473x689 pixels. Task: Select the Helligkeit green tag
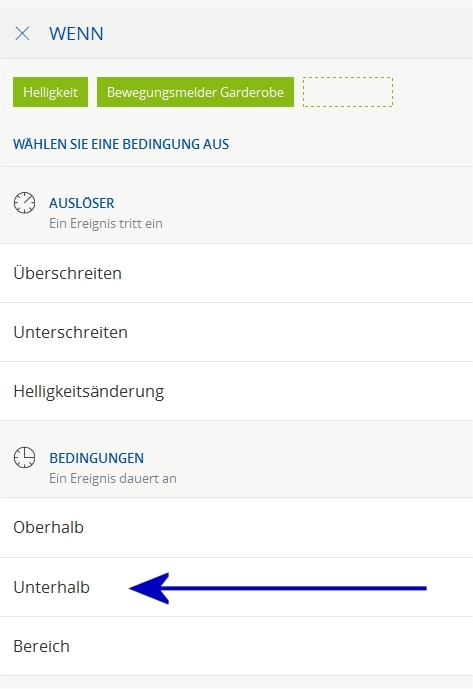click(51, 92)
